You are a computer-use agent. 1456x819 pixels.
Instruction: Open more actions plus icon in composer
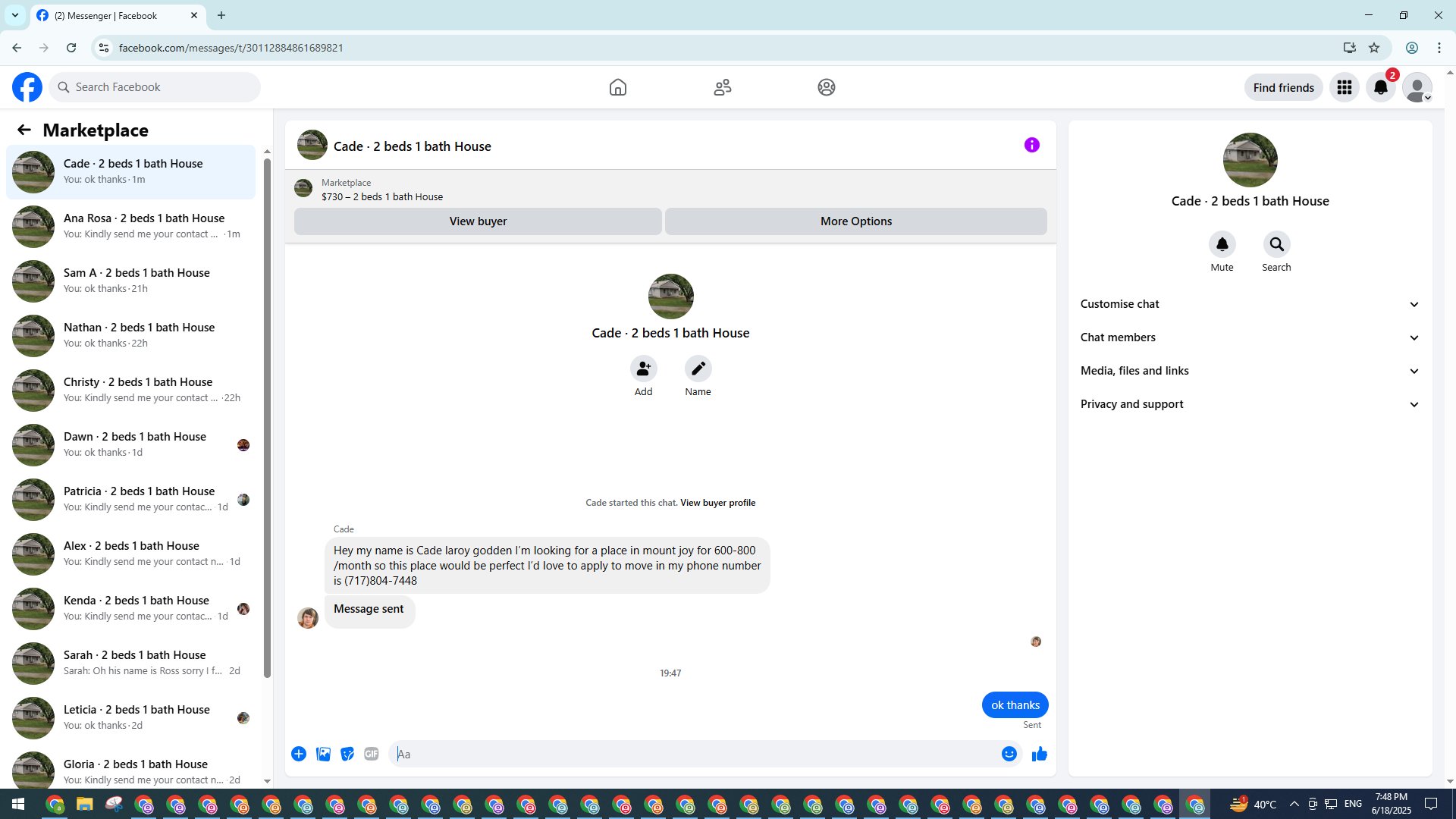pos(299,754)
